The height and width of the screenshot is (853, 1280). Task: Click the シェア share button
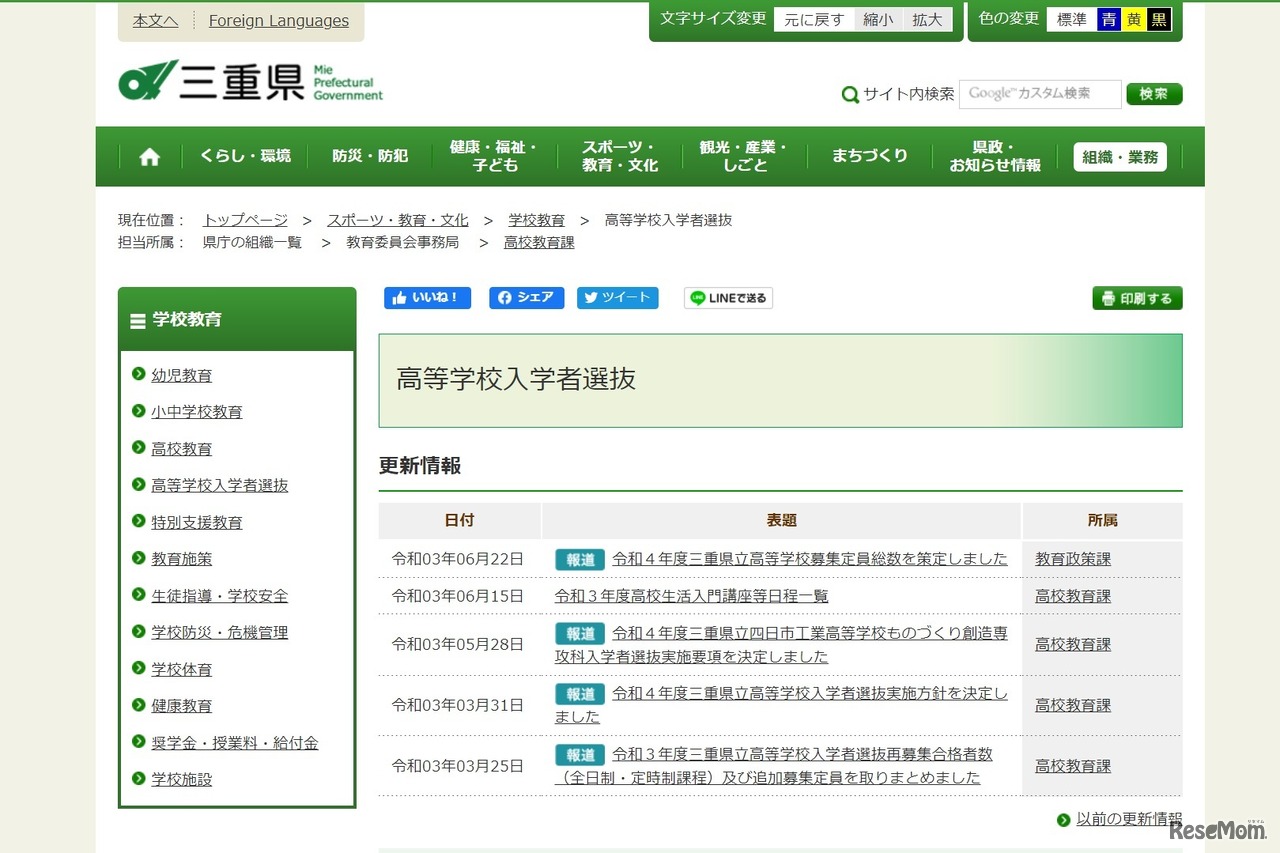tap(526, 297)
